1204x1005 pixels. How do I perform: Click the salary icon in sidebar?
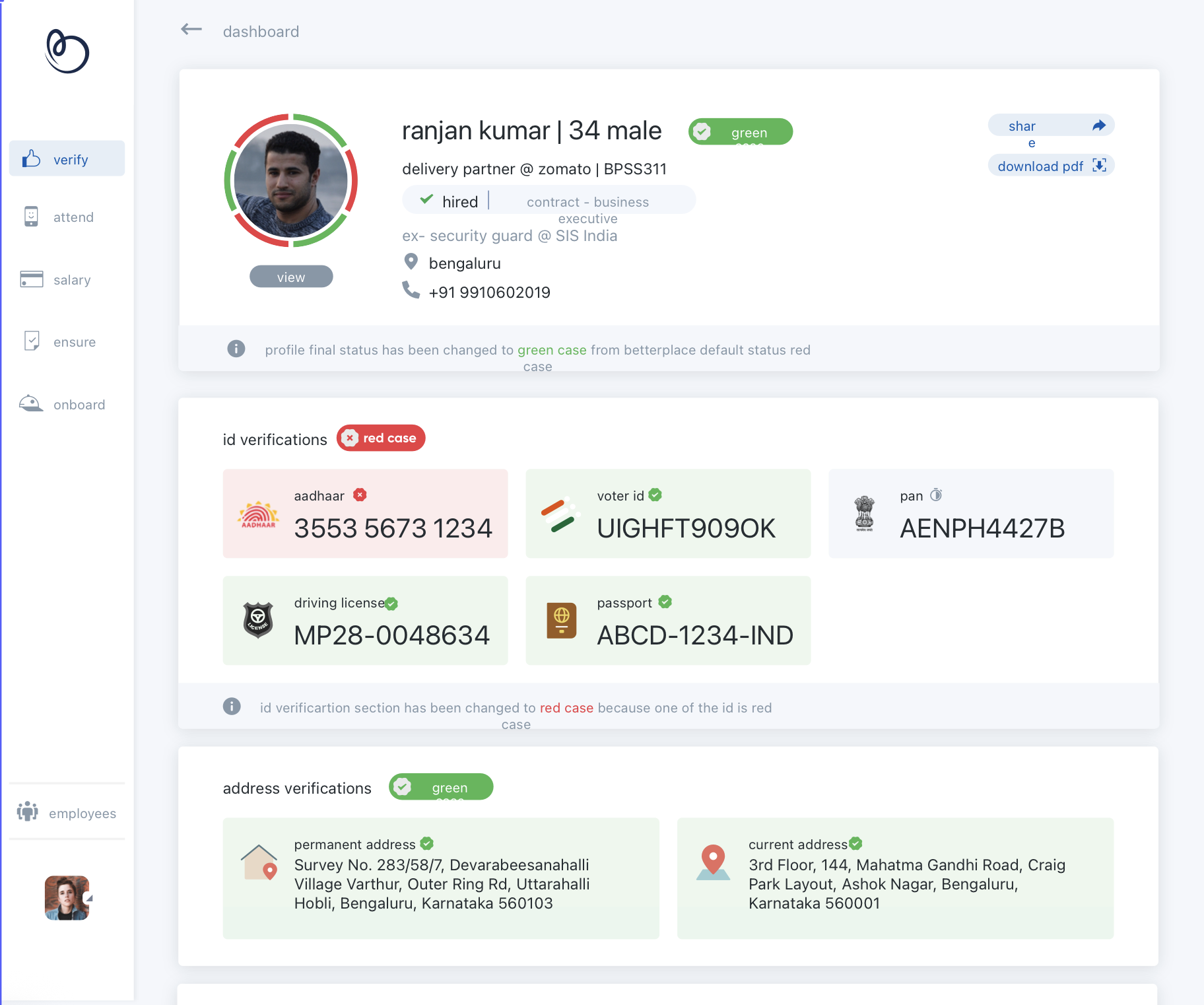[30, 279]
